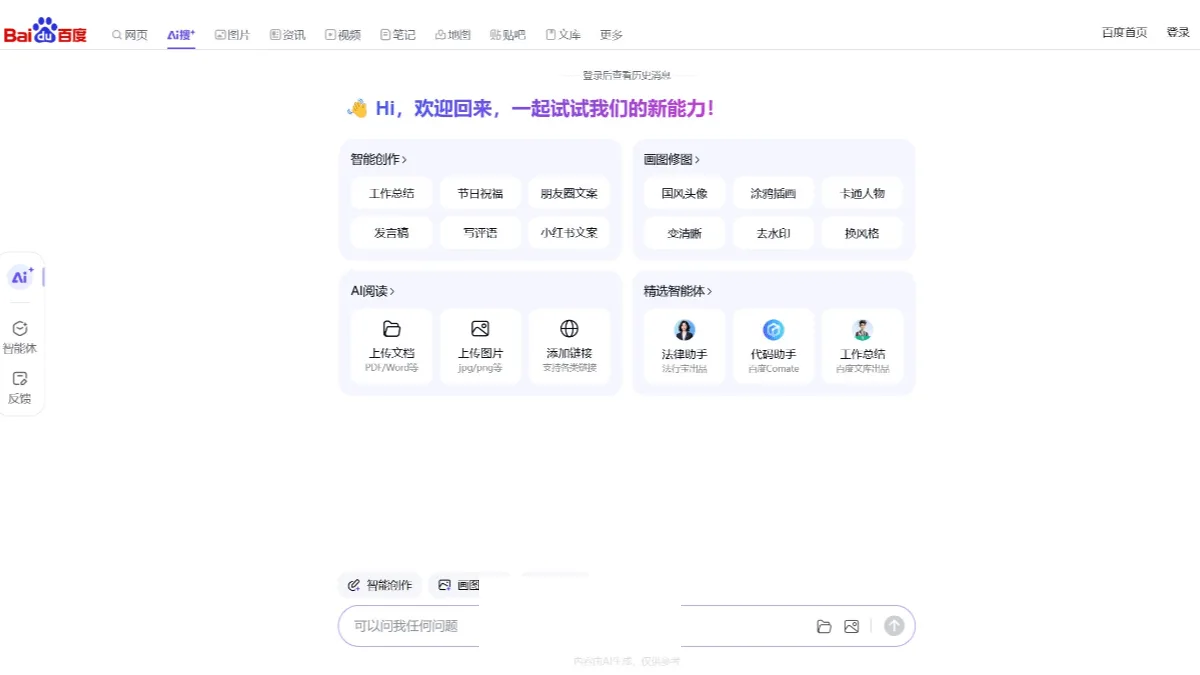Click the image upload icon in input box
Screen dimensions: 1200x675
tap(852, 626)
